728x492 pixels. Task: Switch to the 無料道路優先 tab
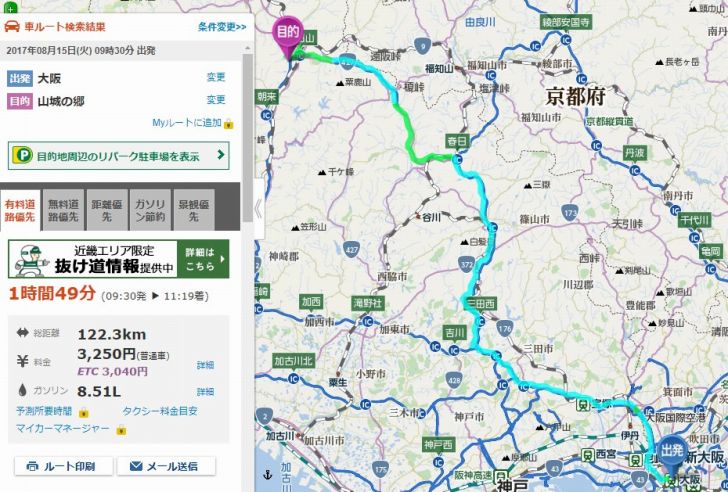coord(63,210)
